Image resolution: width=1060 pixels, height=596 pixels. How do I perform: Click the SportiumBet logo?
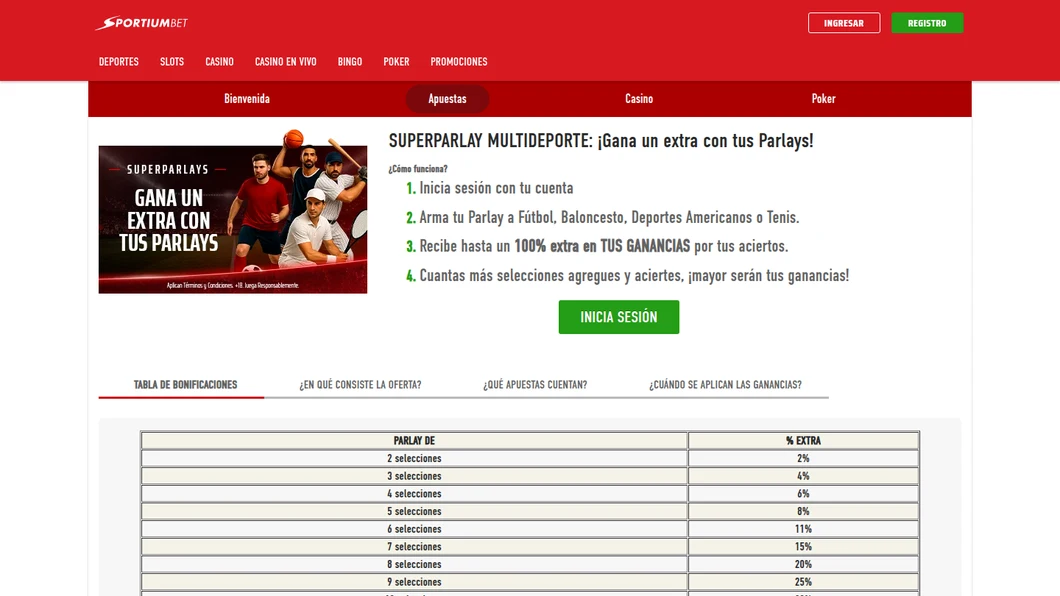click(x=141, y=23)
